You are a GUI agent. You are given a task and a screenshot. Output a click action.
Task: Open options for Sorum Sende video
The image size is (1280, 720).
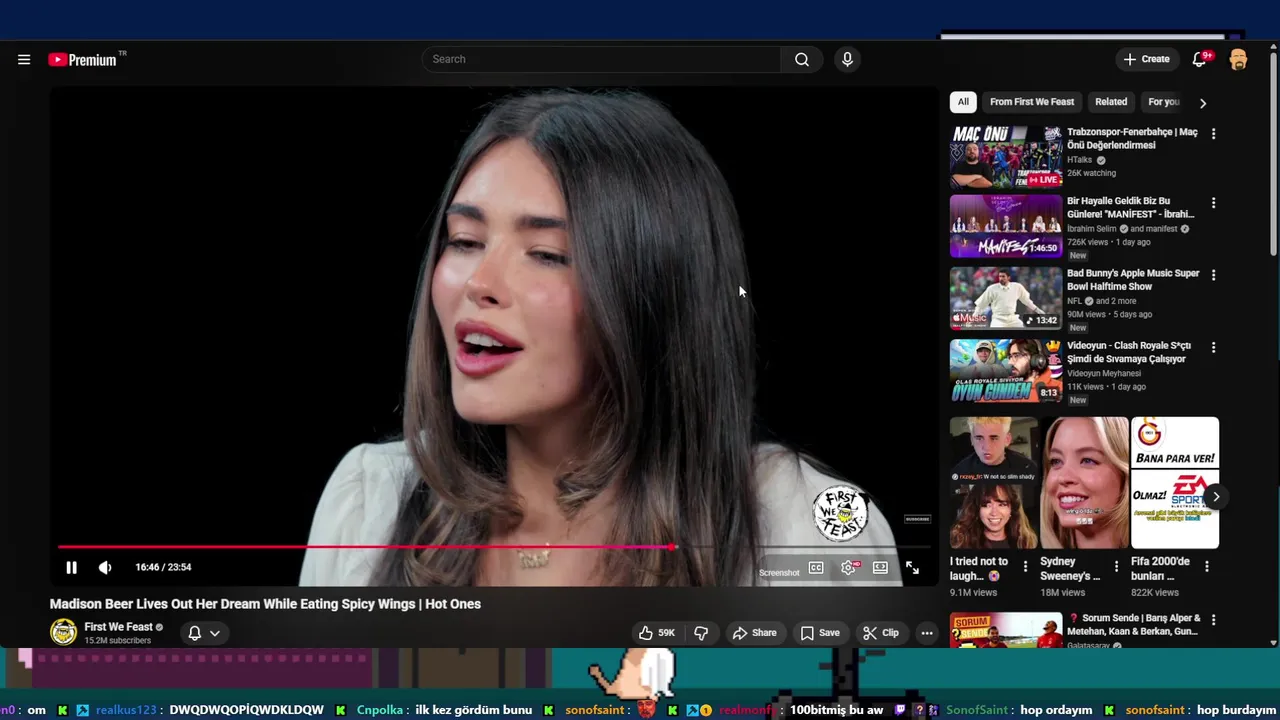(x=1213, y=620)
